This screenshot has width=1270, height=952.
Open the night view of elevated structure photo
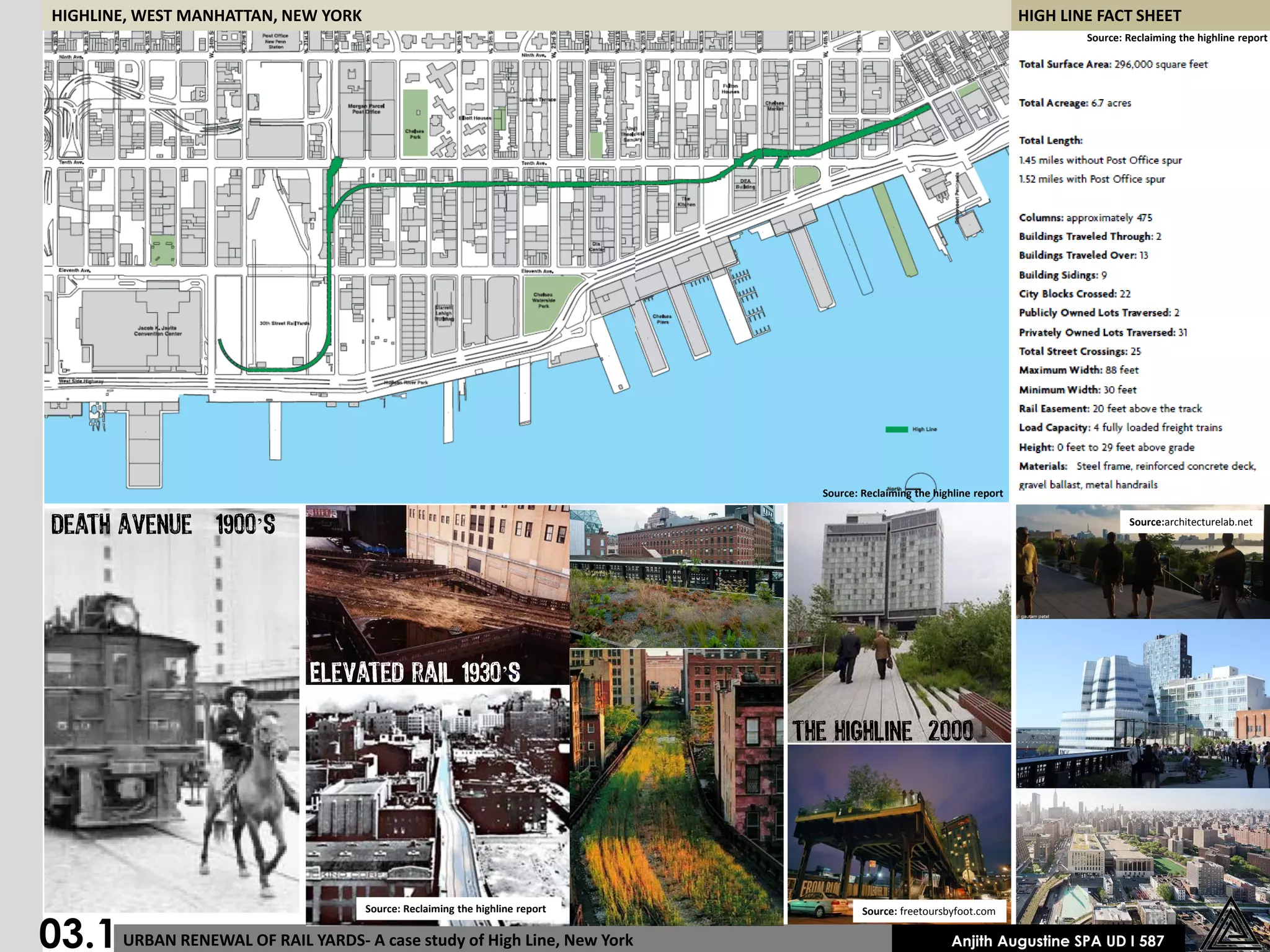tap(899, 824)
